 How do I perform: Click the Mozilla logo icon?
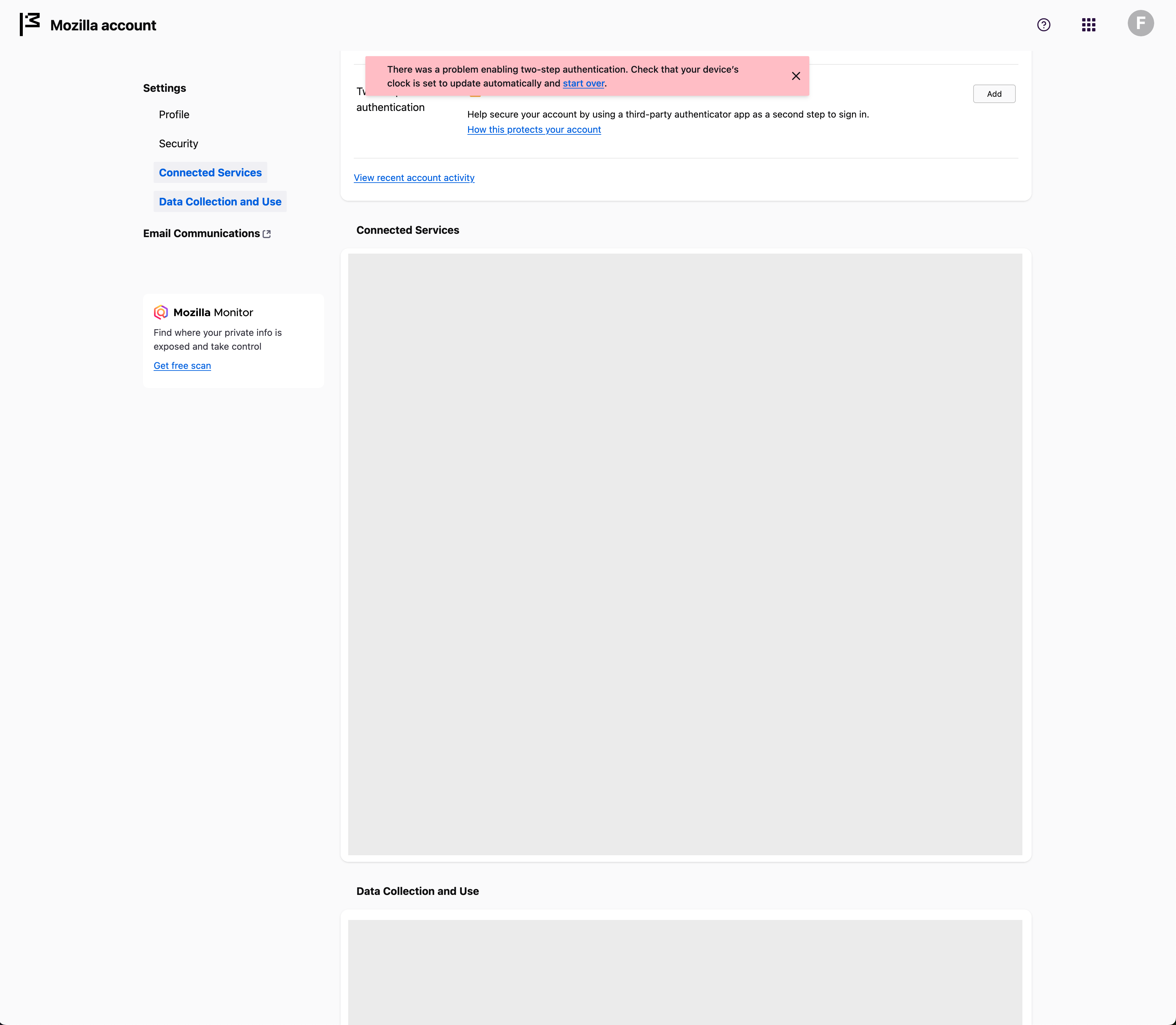click(x=30, y=24)
